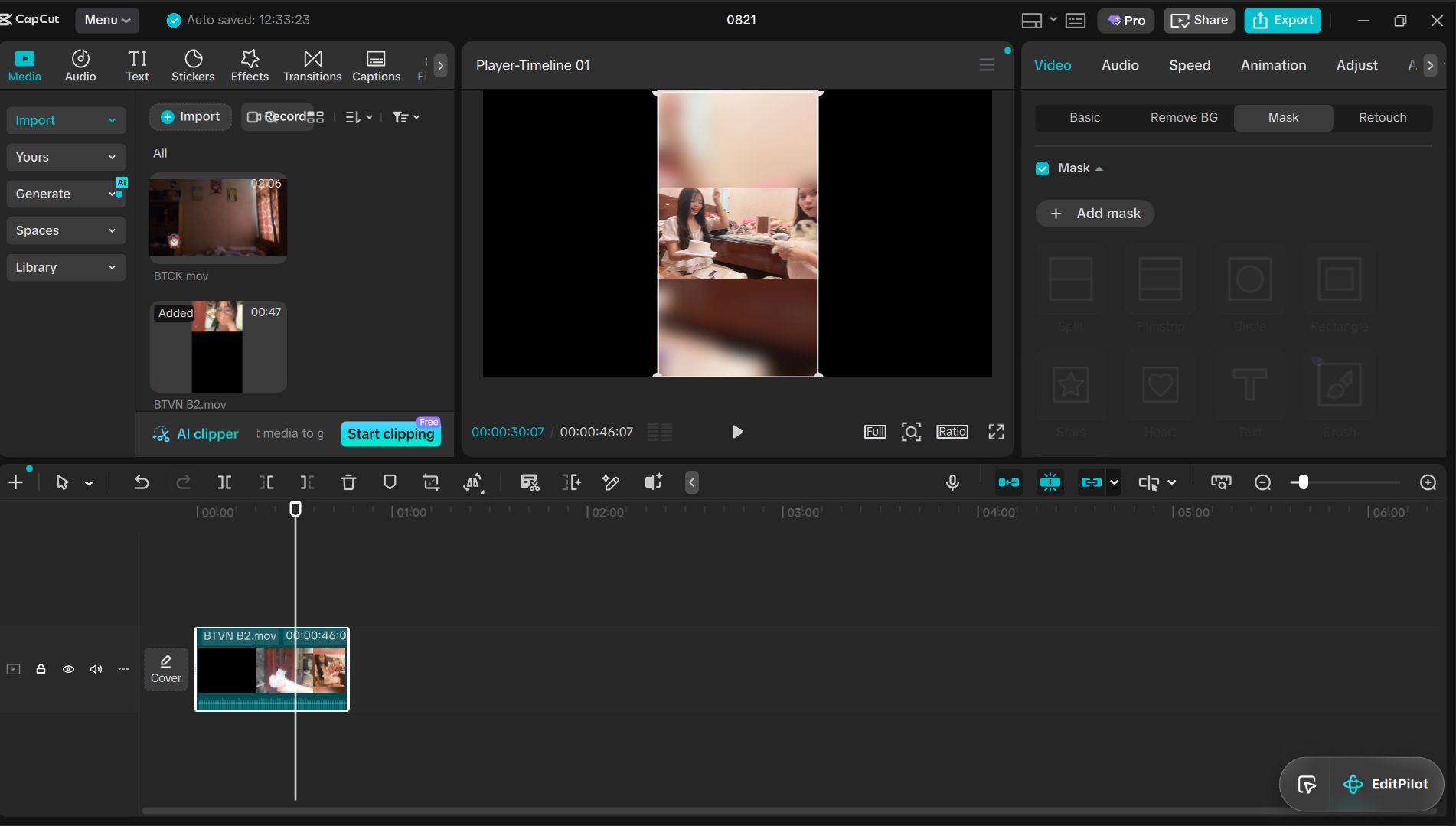Add a marker with the shield icon
The width and height of the screenshot is (1456, 826).
click(390, 482)
